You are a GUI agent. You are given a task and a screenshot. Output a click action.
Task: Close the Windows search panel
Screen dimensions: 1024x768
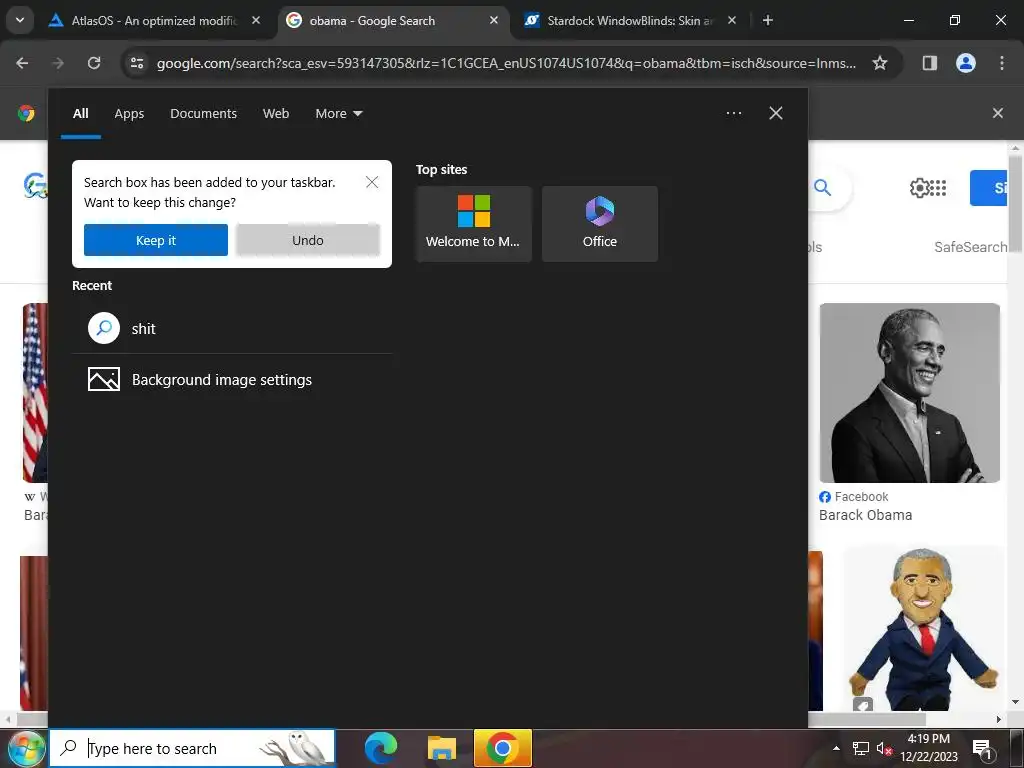coord(776,113)
